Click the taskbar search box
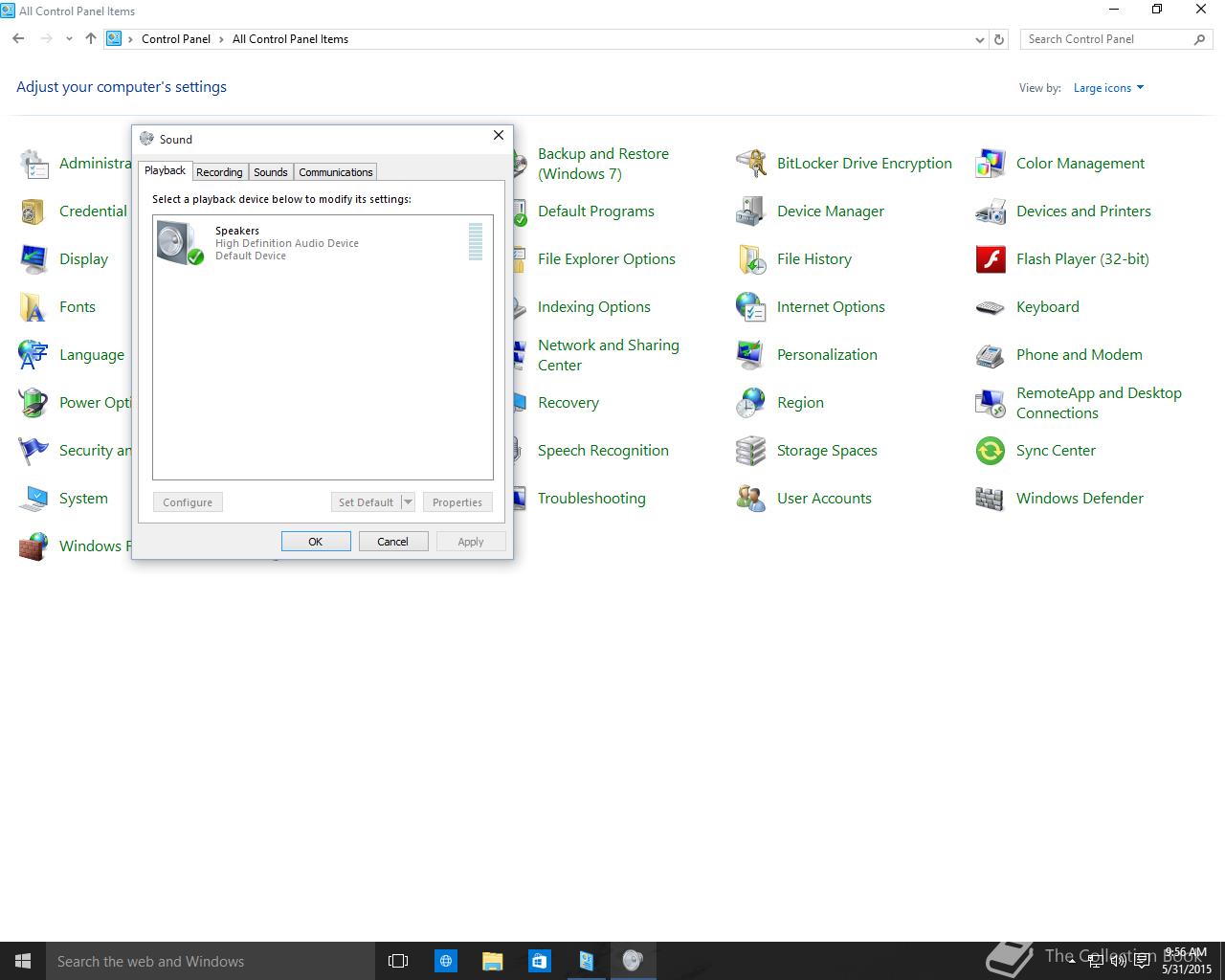 click(x=211, y=961)
